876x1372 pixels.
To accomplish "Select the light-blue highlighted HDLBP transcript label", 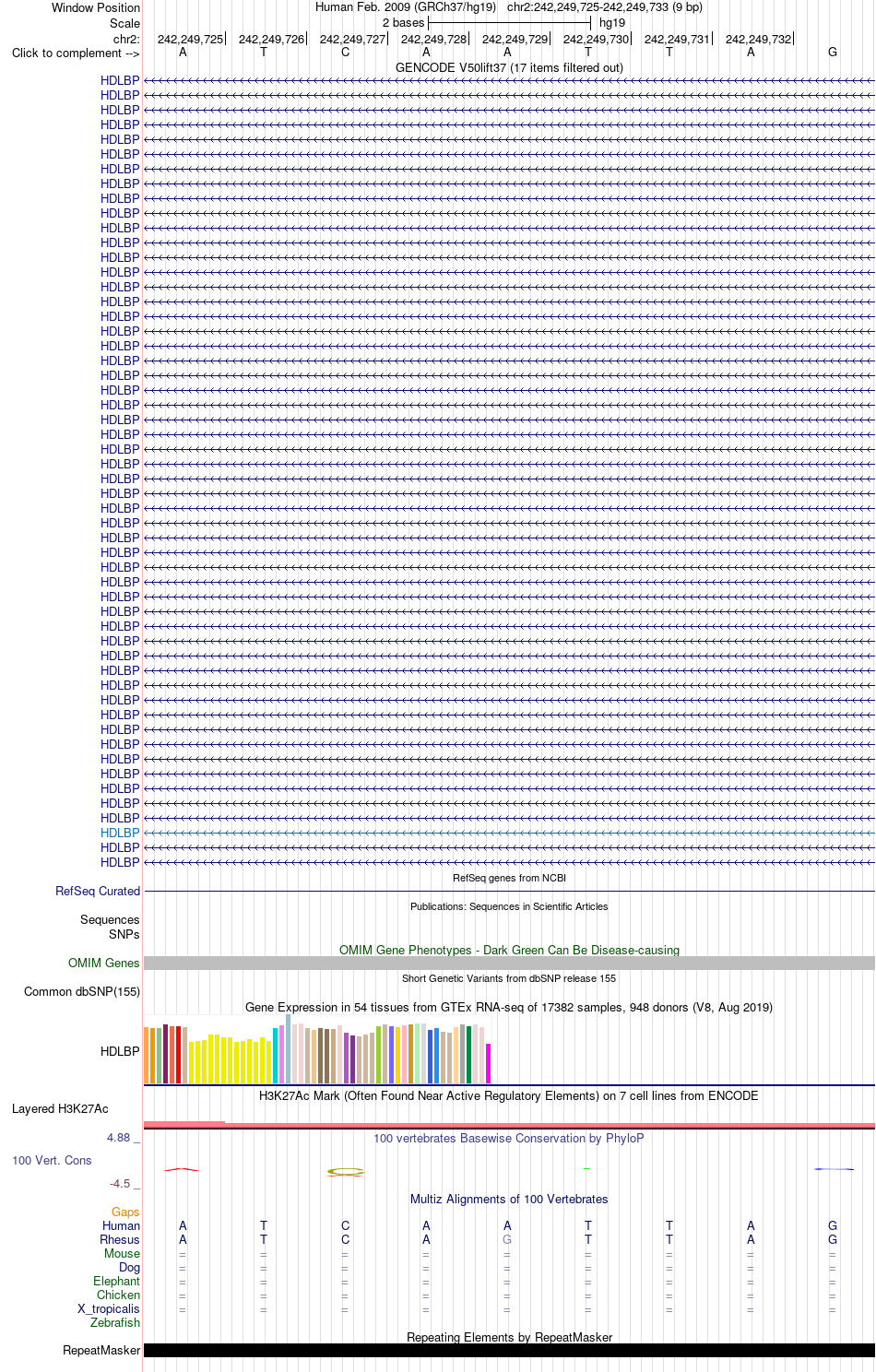I will click(120, 833).
